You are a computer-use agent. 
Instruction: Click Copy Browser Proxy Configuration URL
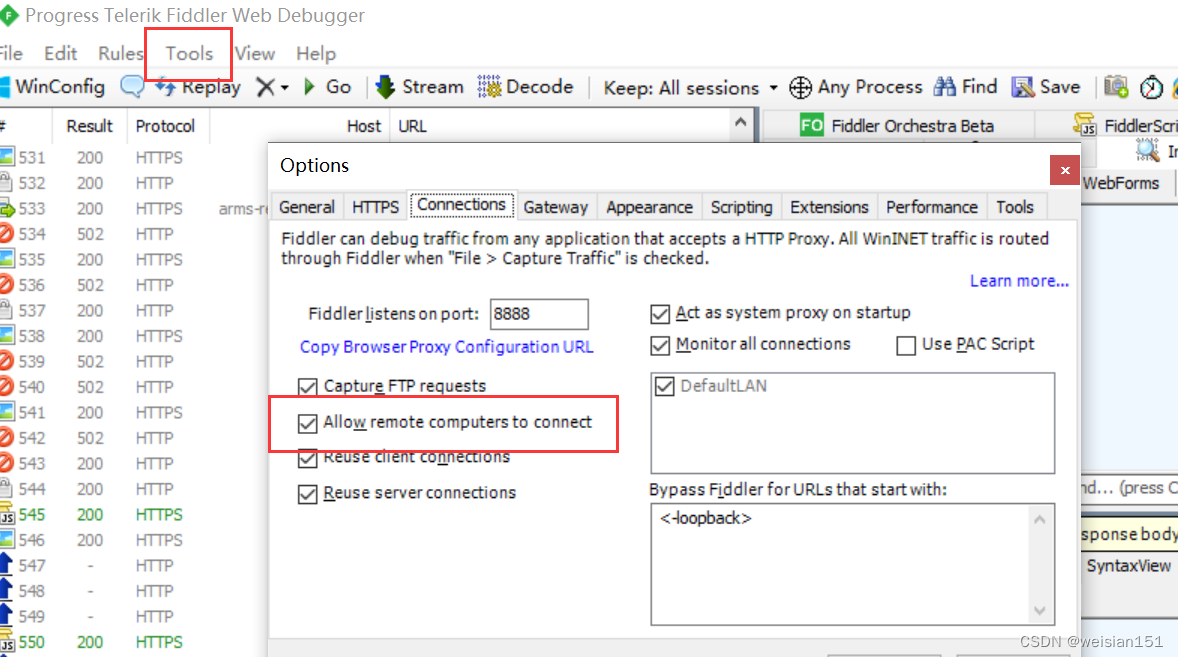pyautogui.click(x=446, y=346)
